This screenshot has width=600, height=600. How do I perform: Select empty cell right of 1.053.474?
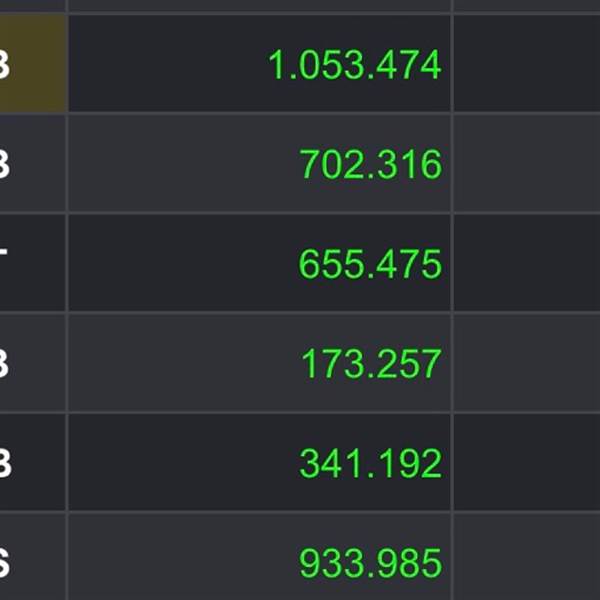point(527,64)
